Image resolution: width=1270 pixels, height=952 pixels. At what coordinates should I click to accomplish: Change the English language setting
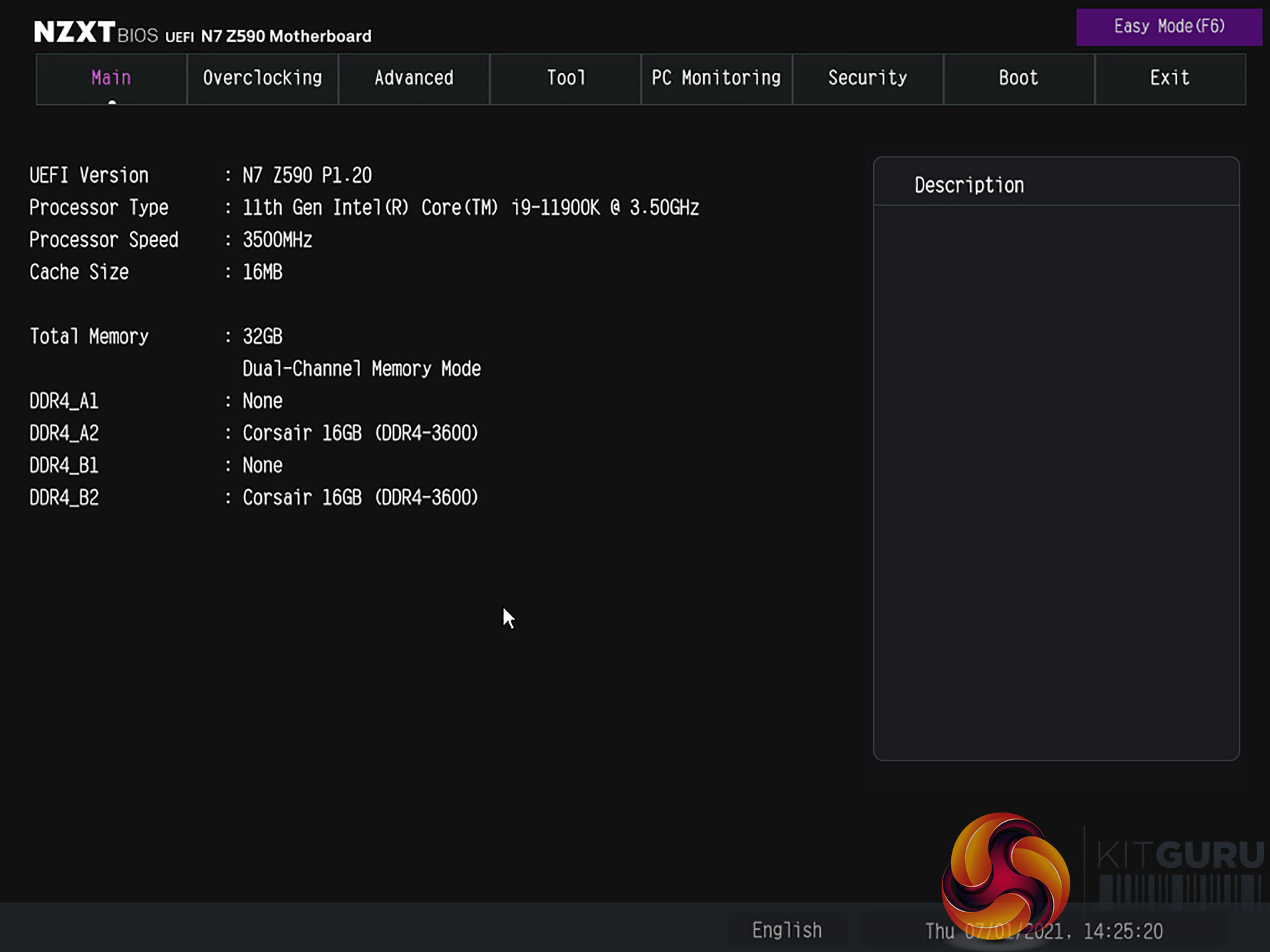(x=787, y=930)
